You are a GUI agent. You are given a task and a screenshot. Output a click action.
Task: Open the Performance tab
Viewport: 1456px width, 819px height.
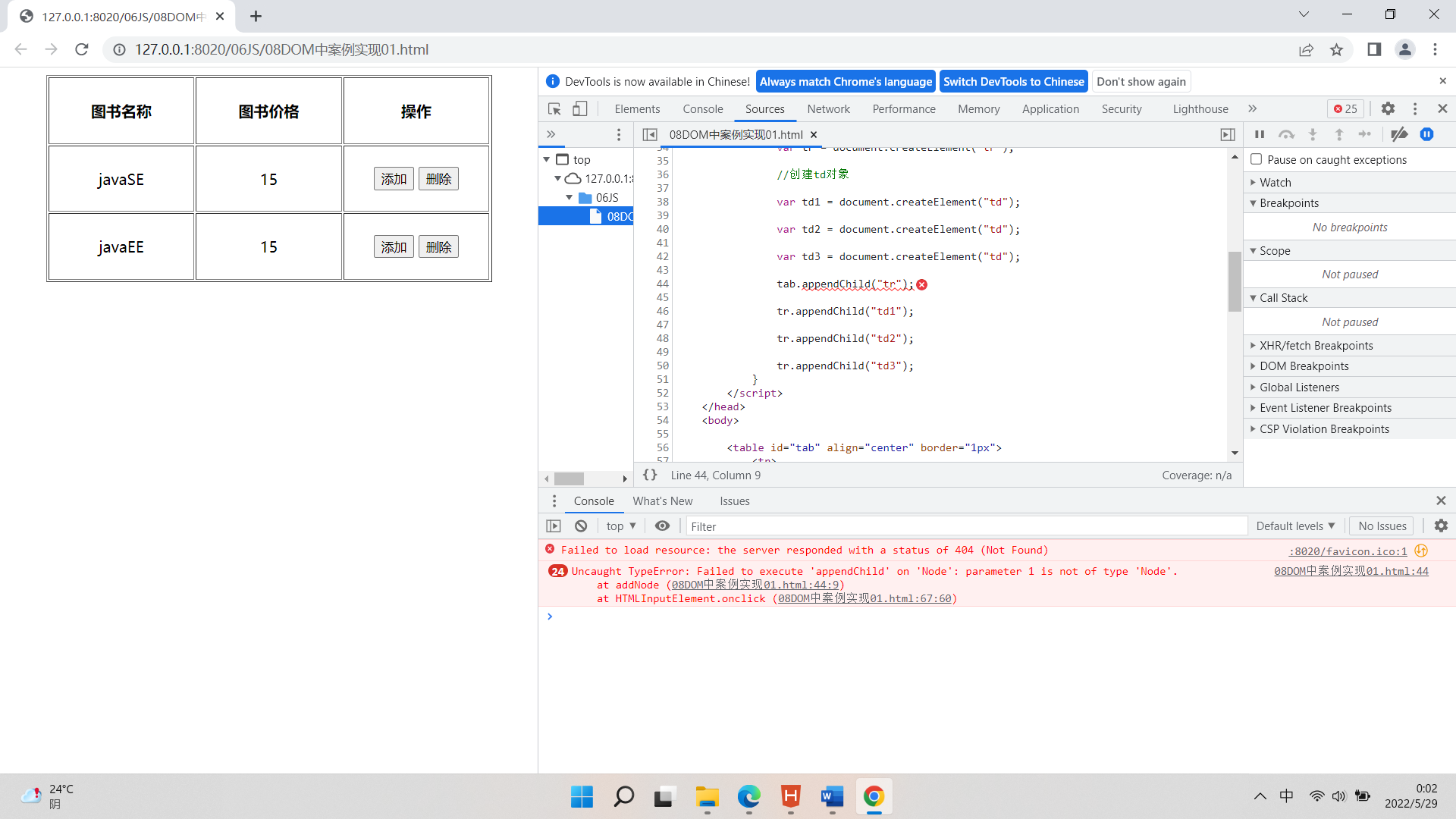click(904, 108)
